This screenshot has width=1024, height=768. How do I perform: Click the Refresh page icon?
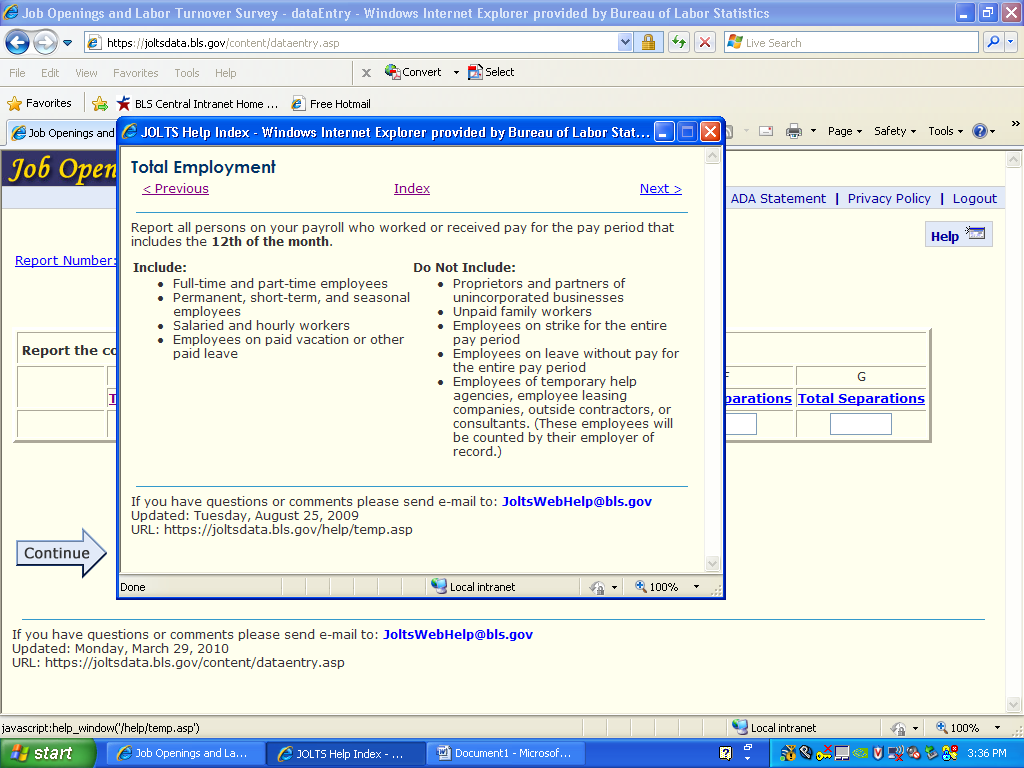679,43
